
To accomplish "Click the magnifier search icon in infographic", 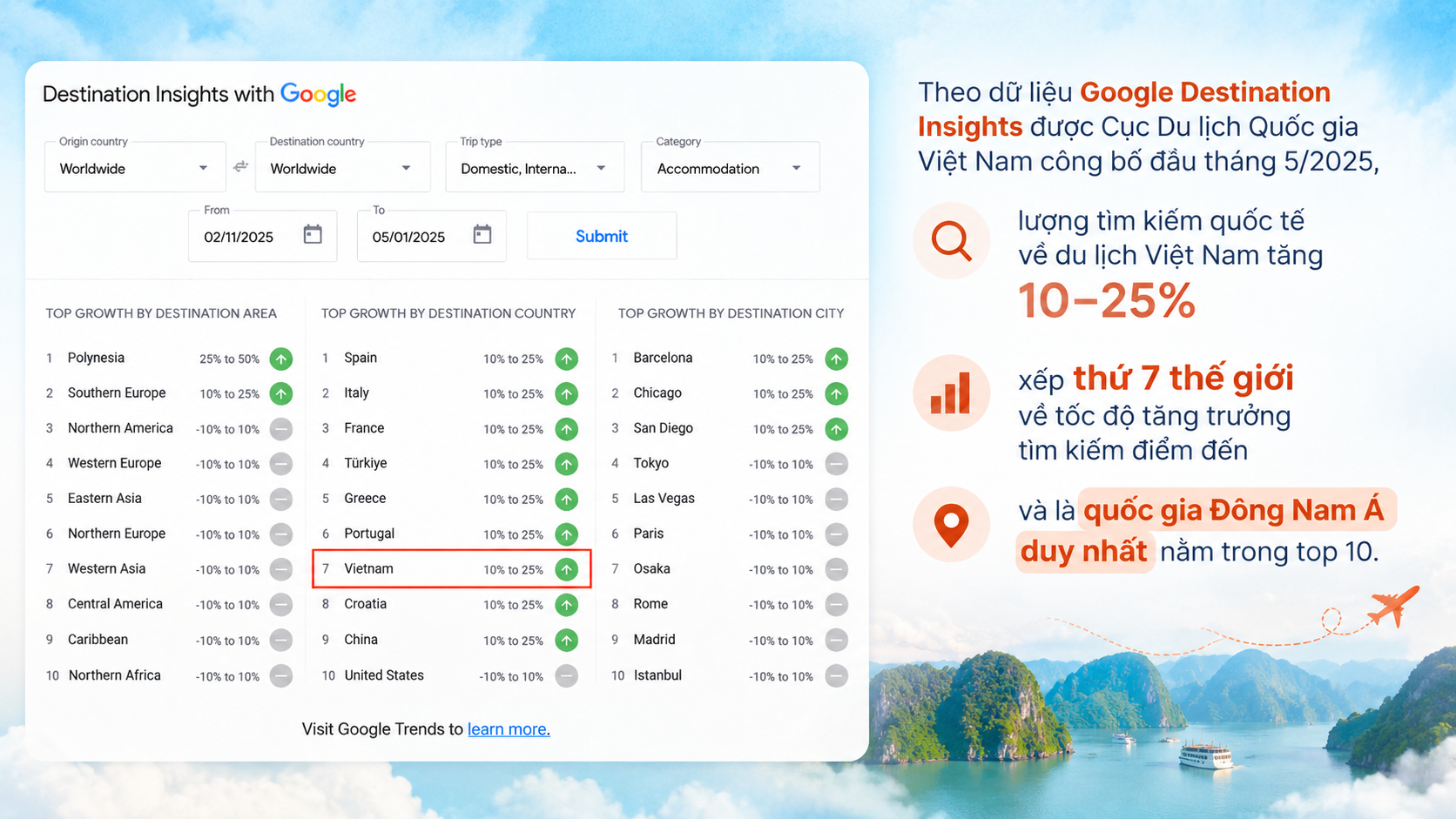I will coord(951,241).
